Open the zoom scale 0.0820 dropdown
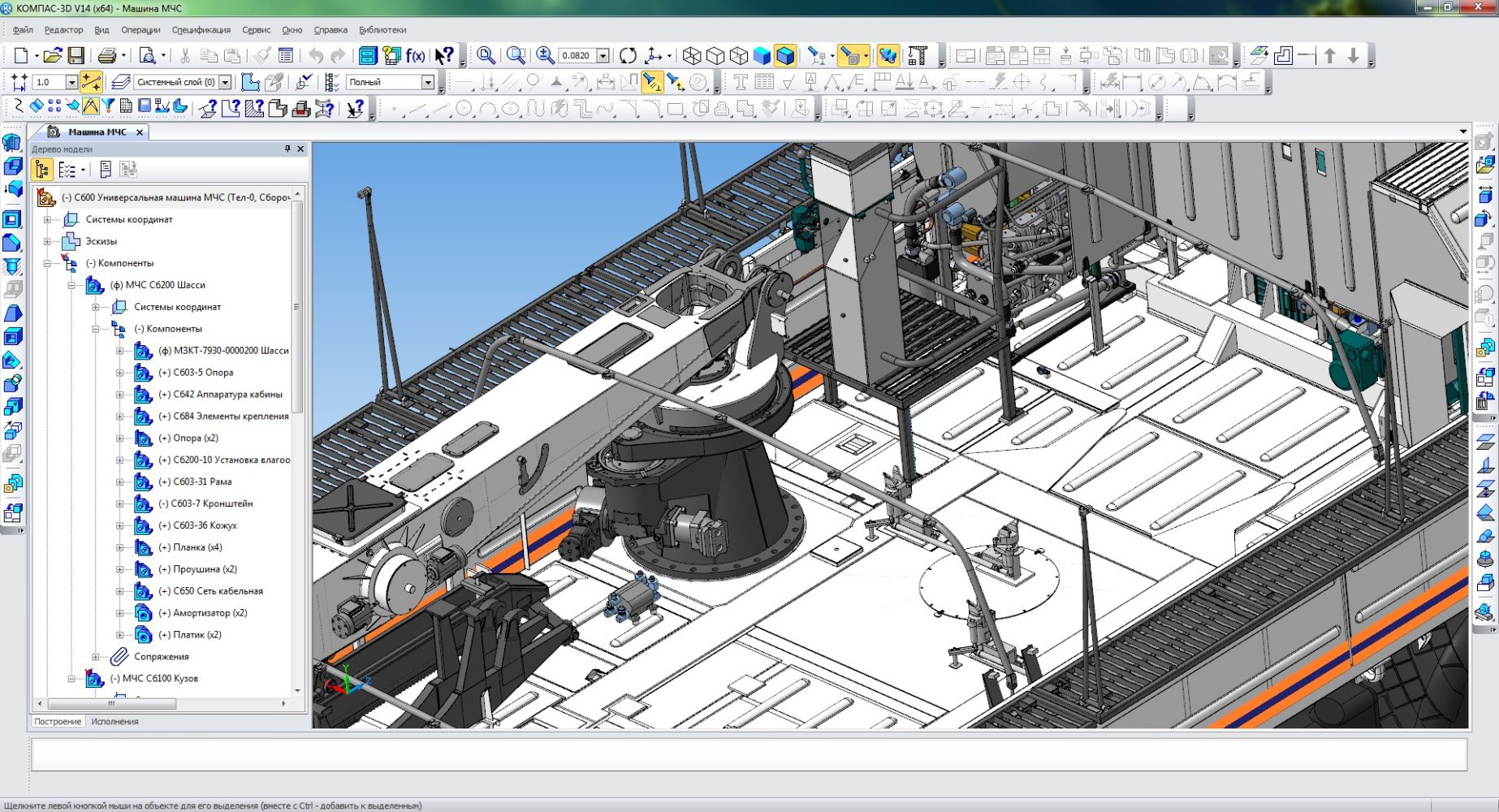This screenshot has width=1499, height=812. [x=603, y=56]
